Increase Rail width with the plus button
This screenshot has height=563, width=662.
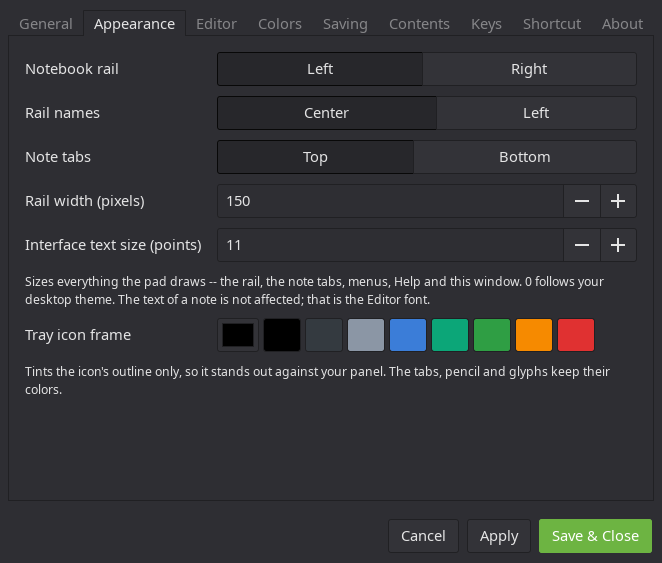click(618, 201)
